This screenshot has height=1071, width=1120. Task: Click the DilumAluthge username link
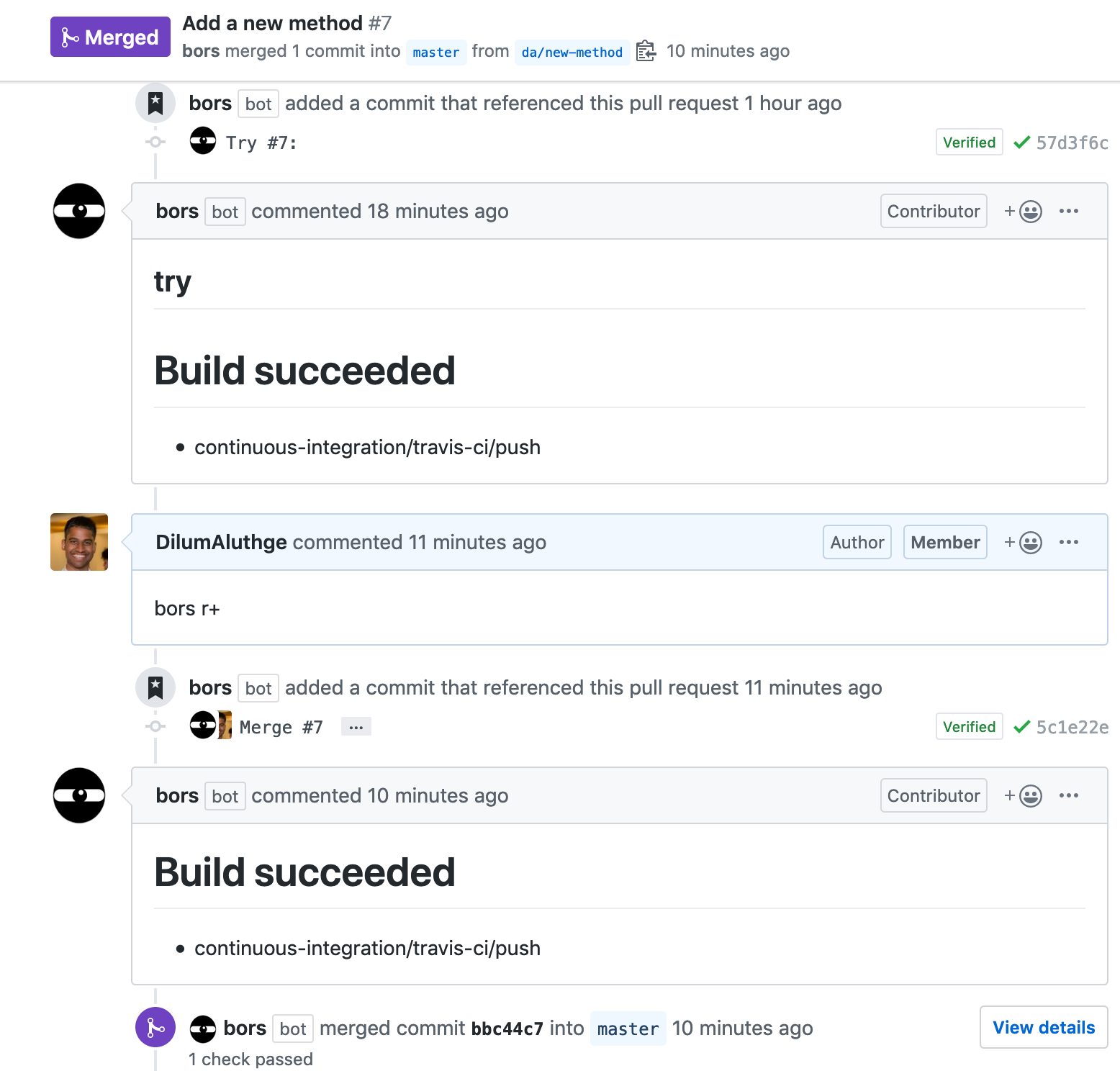click(221, 542)
